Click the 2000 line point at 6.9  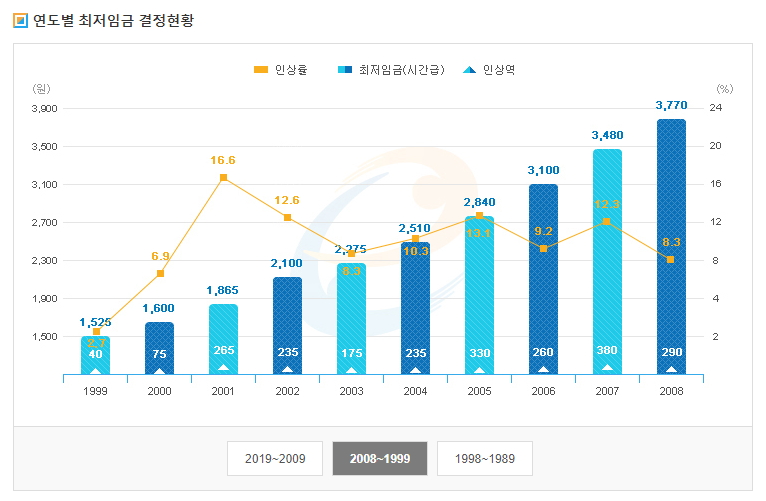(x=160, y=273)
